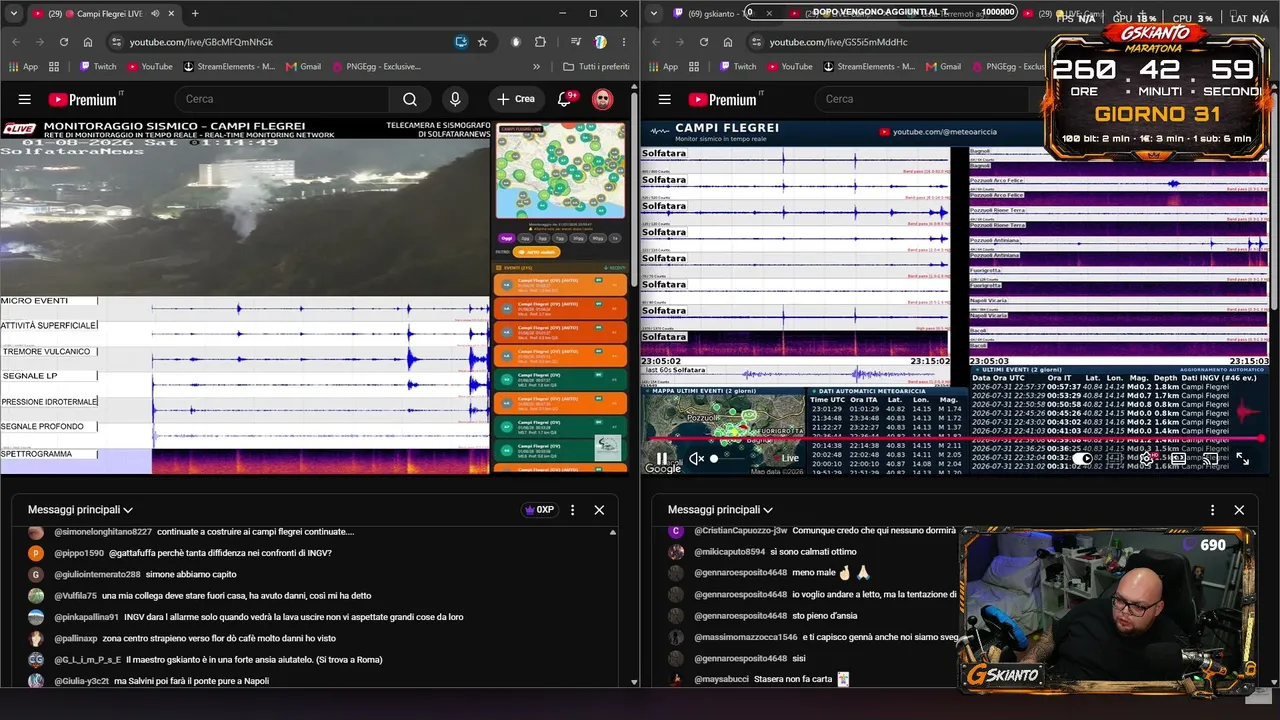Open apps grid icon in left bookmarks bar
1280x720 pixels.
(53, 67)
